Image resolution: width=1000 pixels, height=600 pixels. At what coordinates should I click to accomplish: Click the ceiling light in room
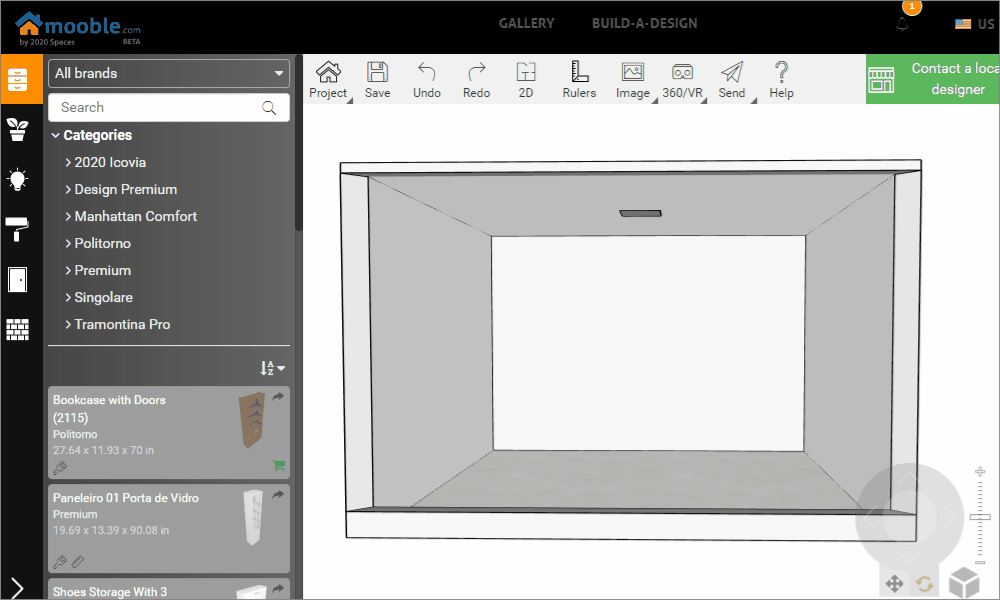coord(640,213)
